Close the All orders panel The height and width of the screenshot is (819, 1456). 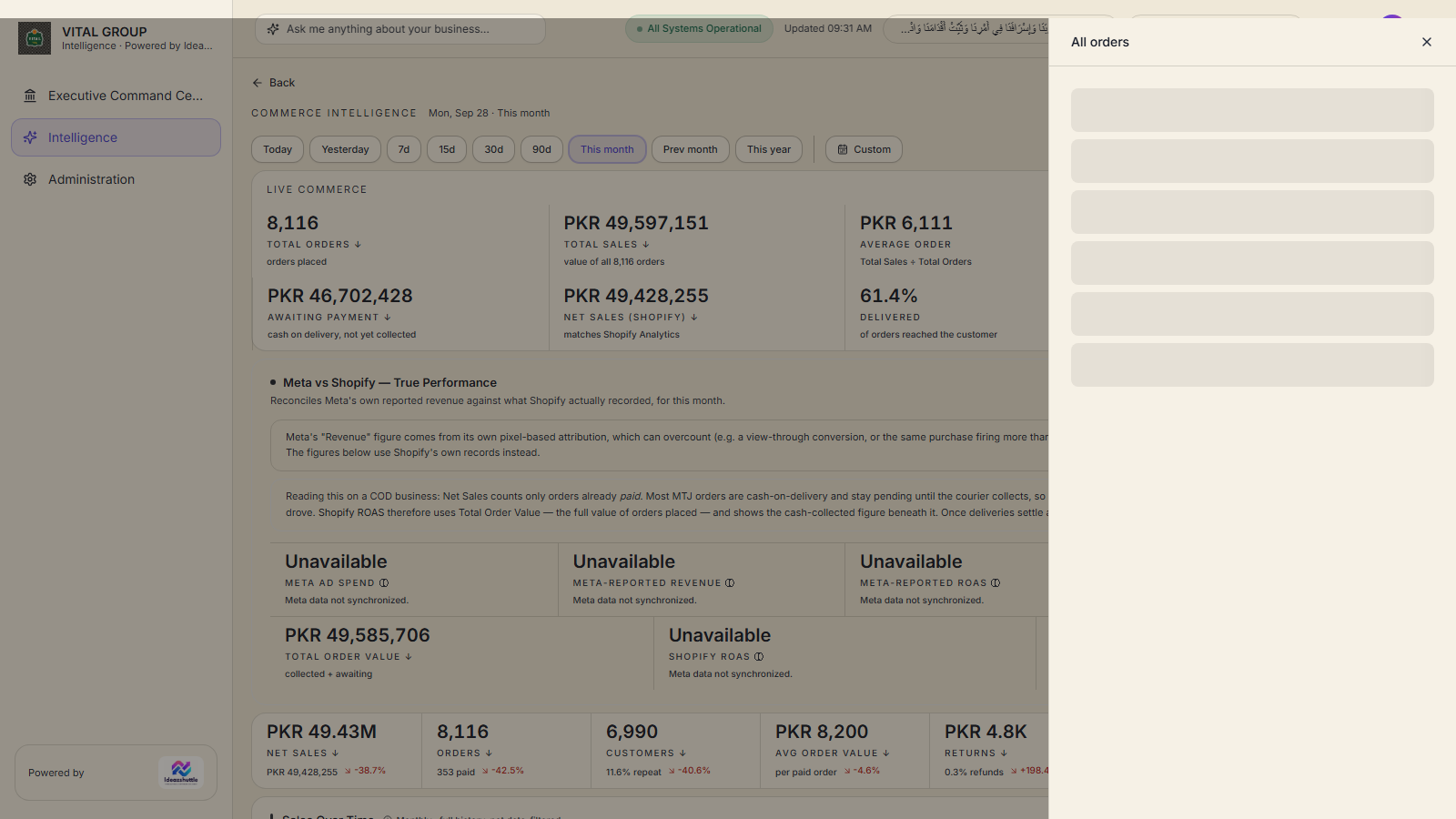pyautogui.click(x=1427, y=42)
